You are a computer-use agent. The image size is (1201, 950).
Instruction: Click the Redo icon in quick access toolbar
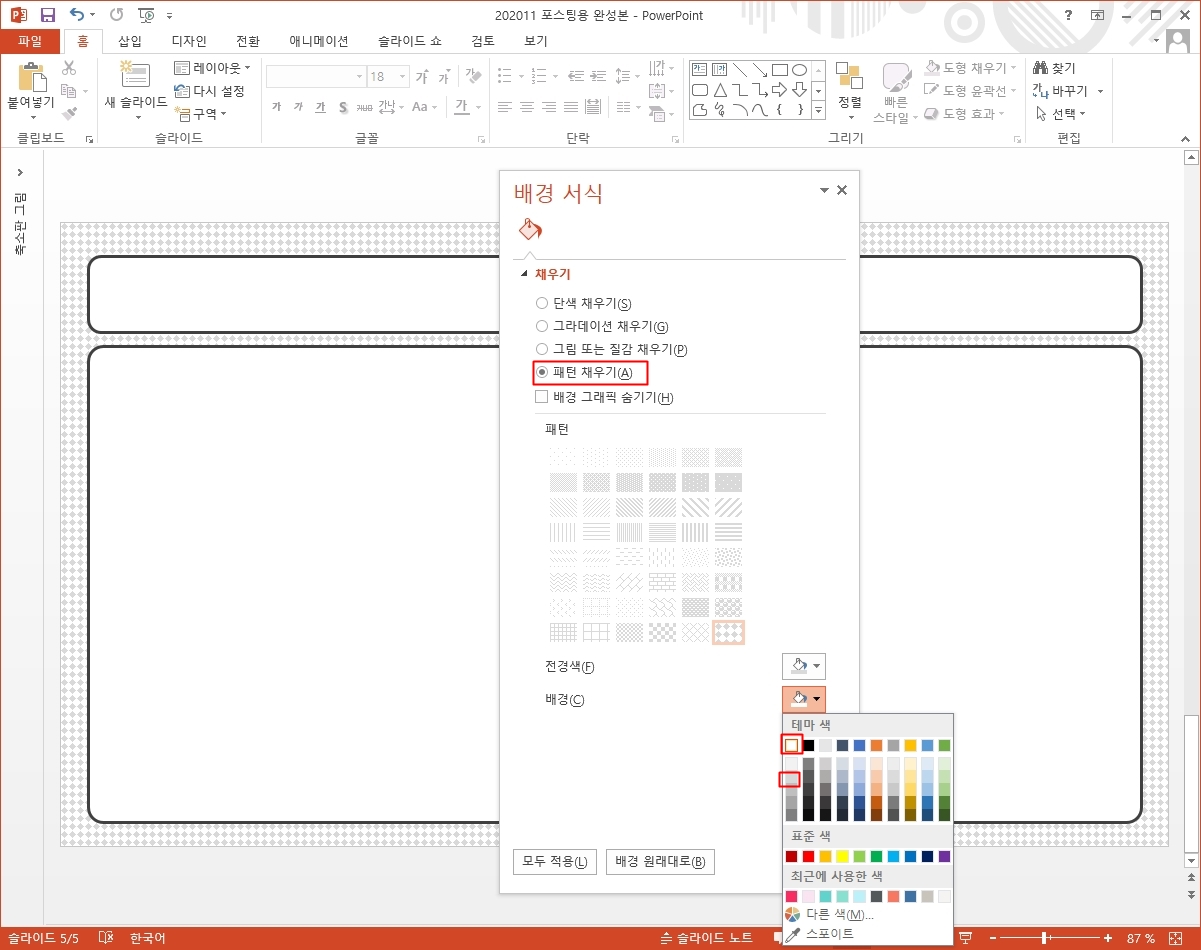tap(116, 15)
